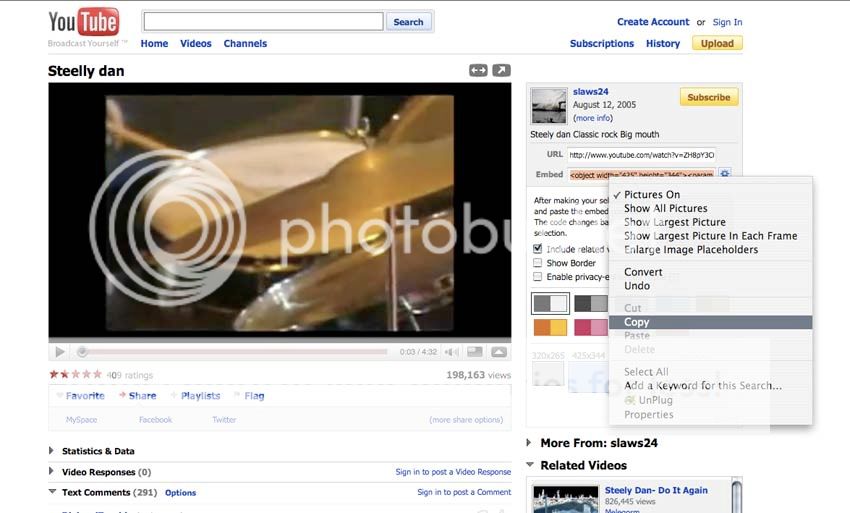Click more share options link
850x513 pixels.
(x=466, y=420)
